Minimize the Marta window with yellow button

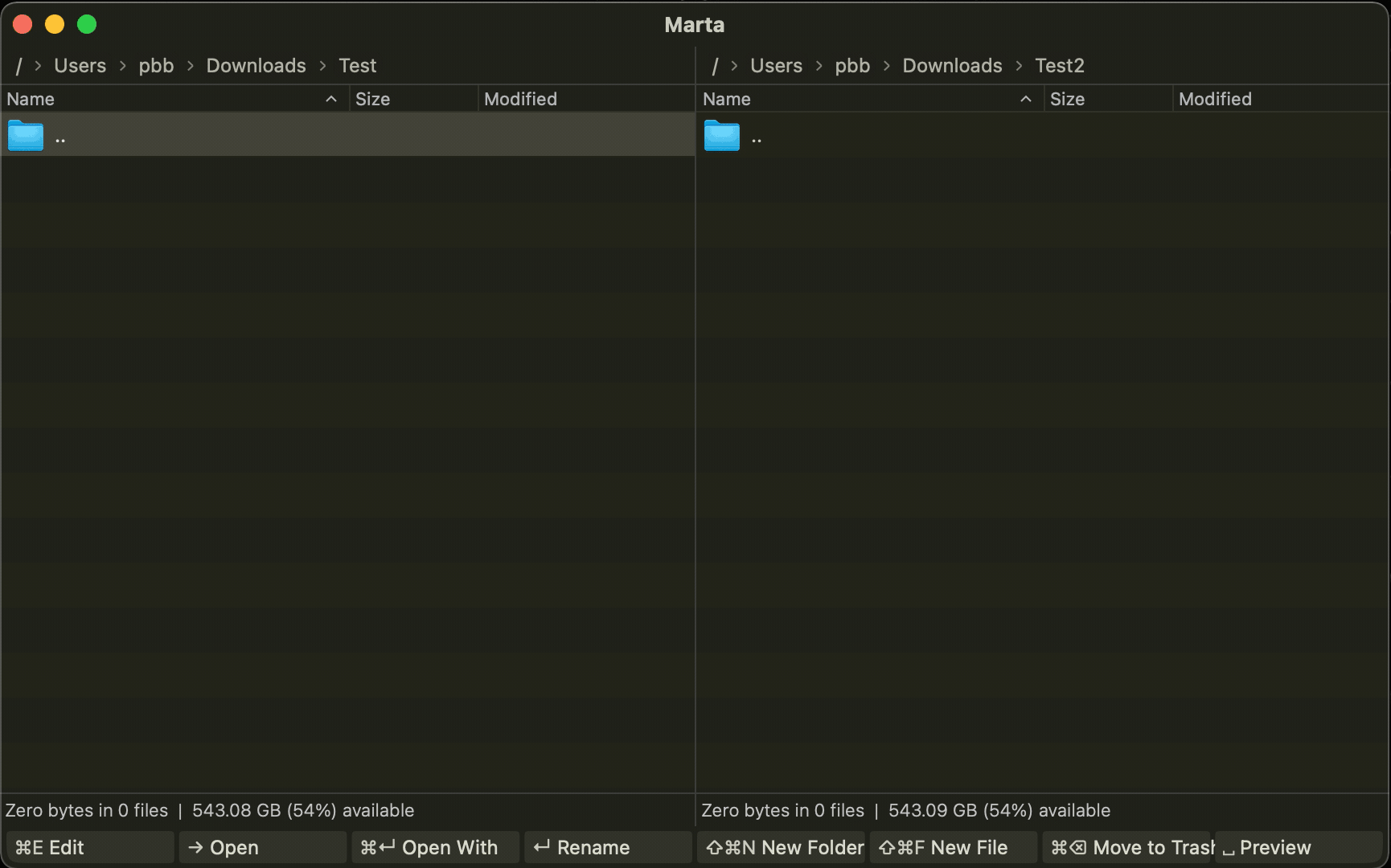pyautogui.click(x=55, y=24)
